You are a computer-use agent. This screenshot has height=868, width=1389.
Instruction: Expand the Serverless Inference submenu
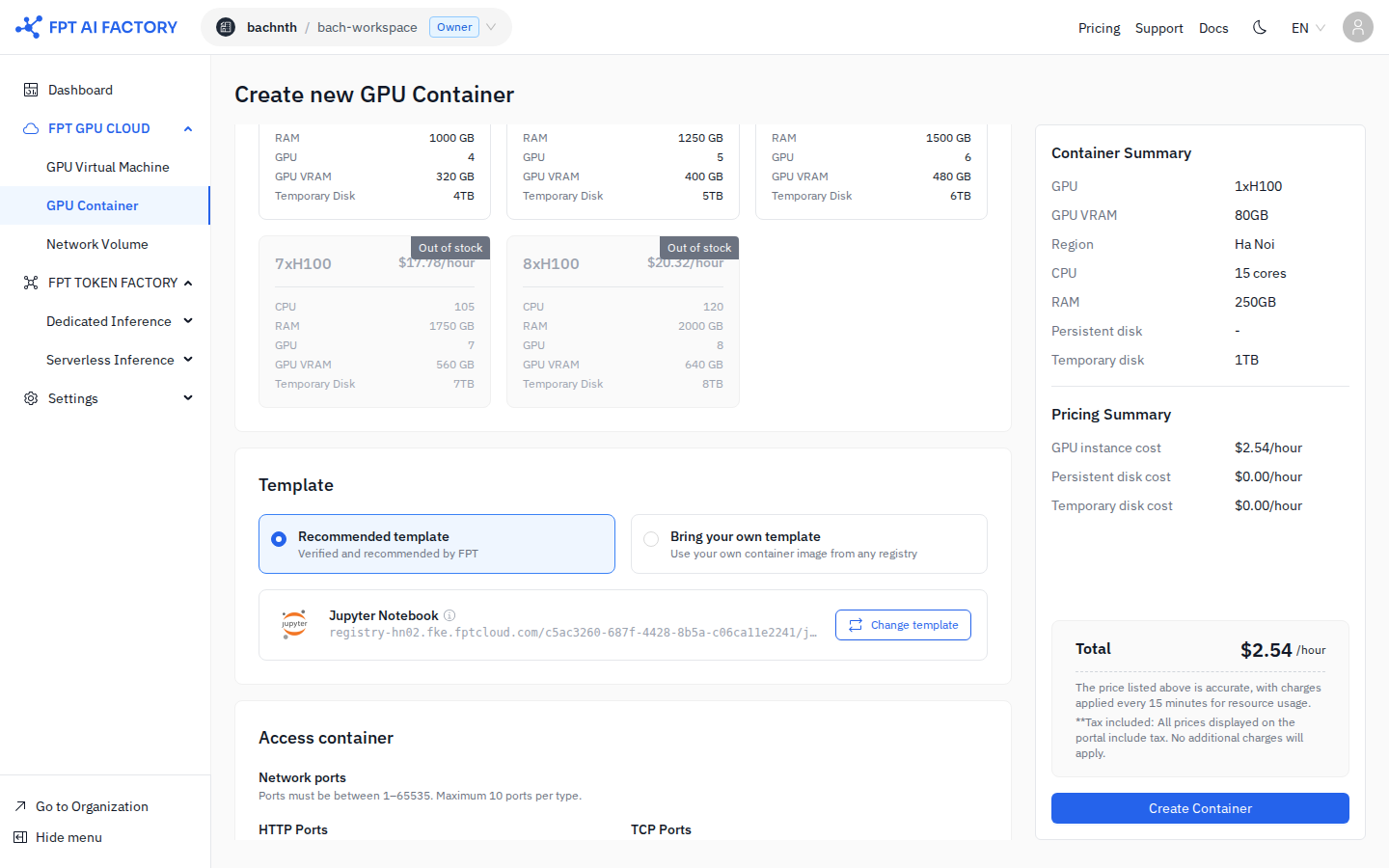[x=188, y=360]
